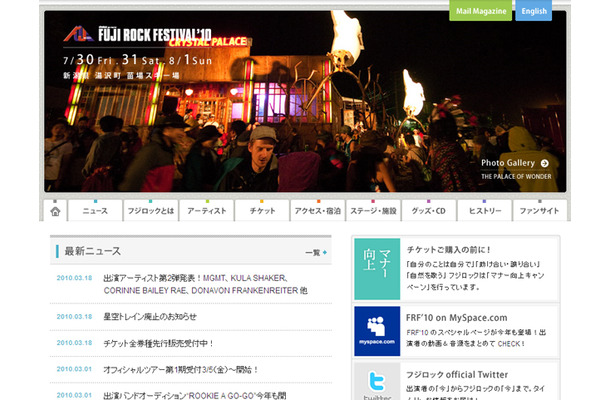610x400 pixels.
Task: Open the Mail Magazine button
Action: click(x=480, y=11)
